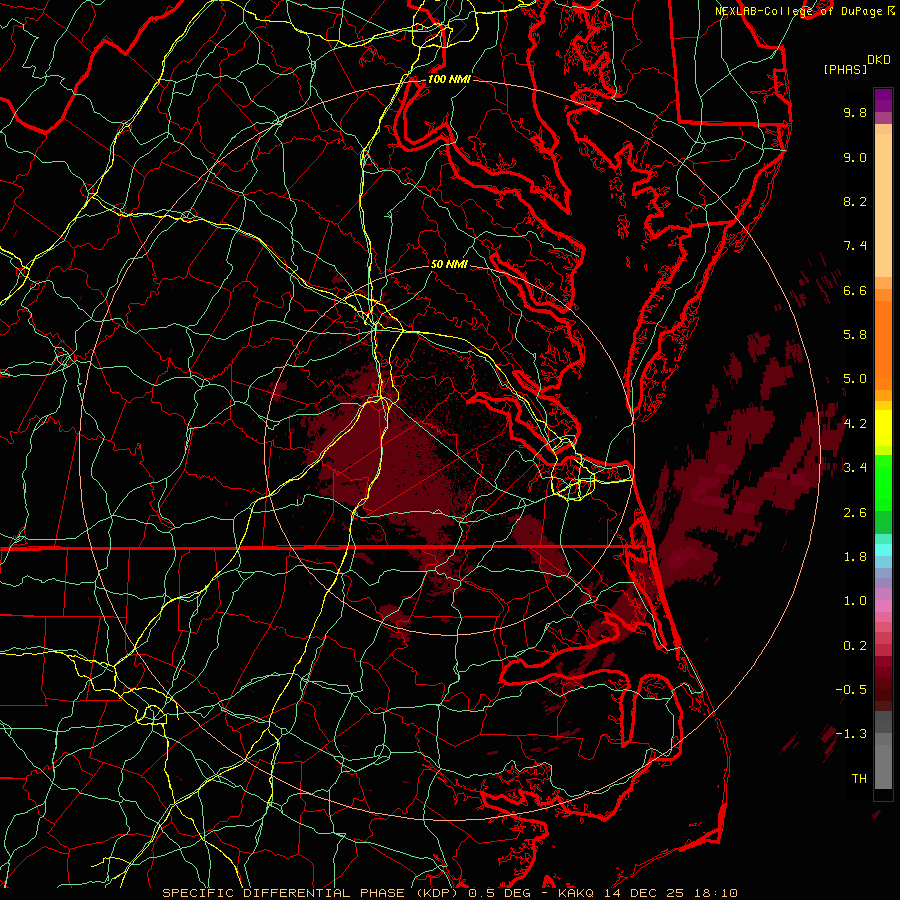Click the 8.2 value on the scale
The width and height of the screenshot is (900, 900).
[x=855, y=201]
